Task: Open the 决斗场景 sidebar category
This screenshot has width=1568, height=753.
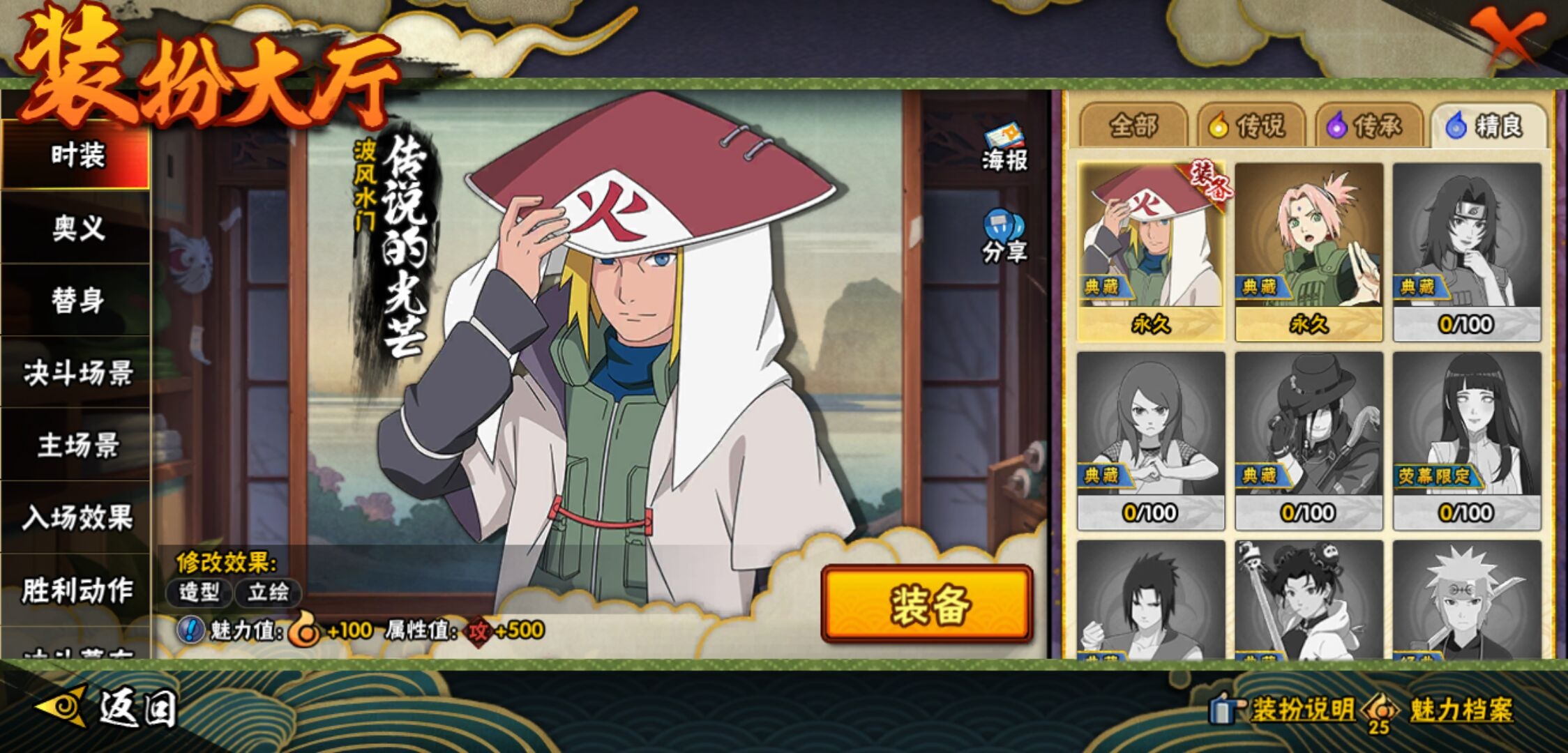Action: [77, 373]
